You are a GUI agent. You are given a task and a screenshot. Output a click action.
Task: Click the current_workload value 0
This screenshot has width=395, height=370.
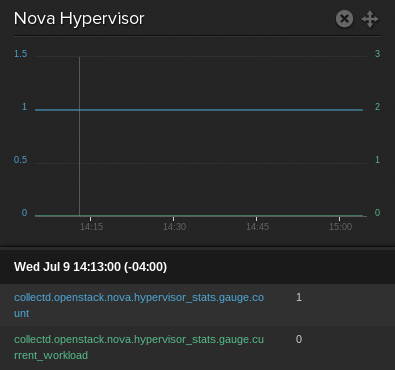point(299,339)
